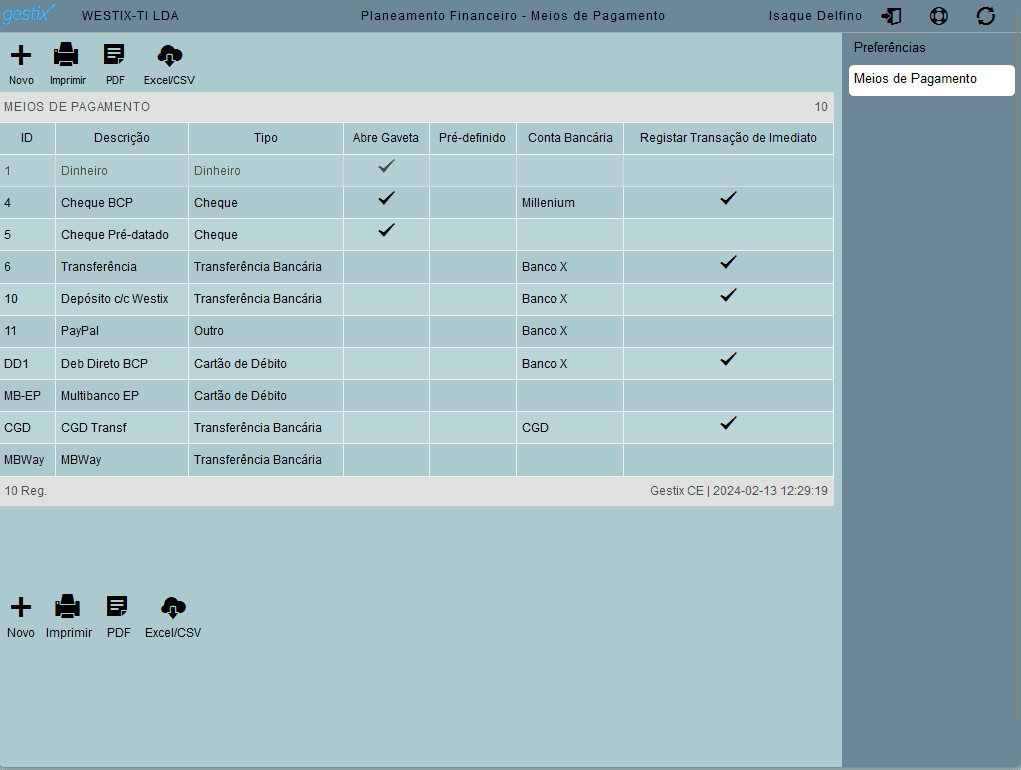Open the Deb Direto BCP description cell
The height and width of the screenshot is (770, 1021).
point(122,363)
